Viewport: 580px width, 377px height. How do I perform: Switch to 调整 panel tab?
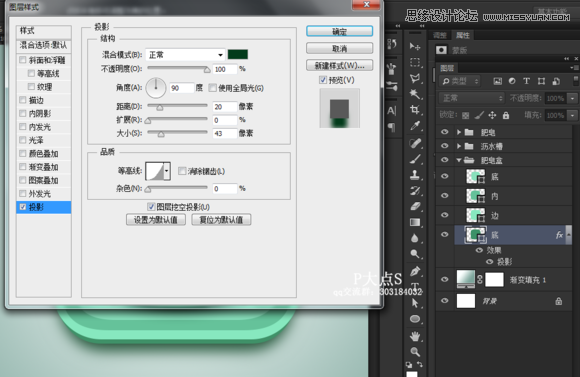[440, 35]
